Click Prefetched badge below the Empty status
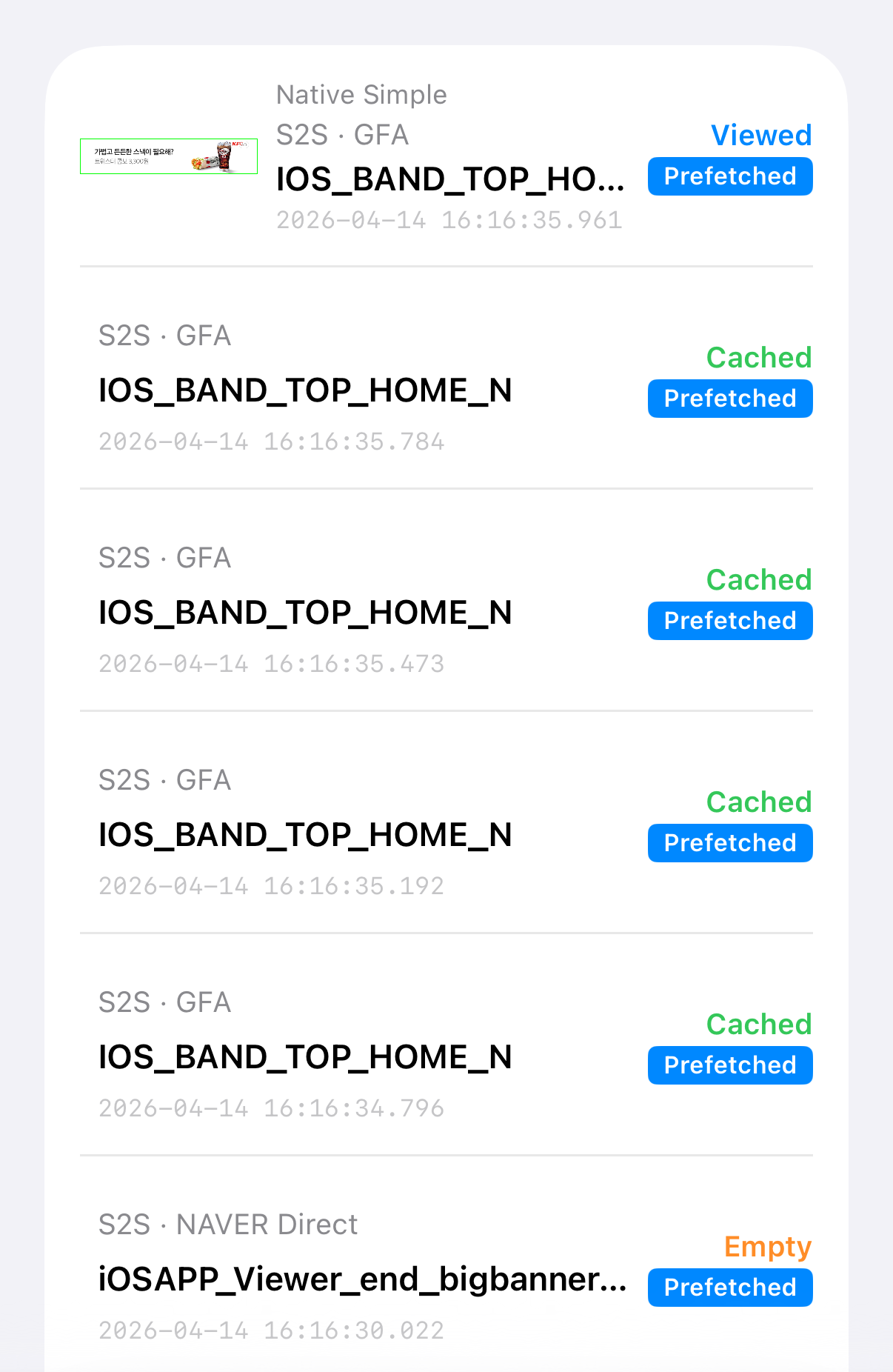This screenshot has height=1372, width=893. pyautogui.click(x=729, y=1288)
